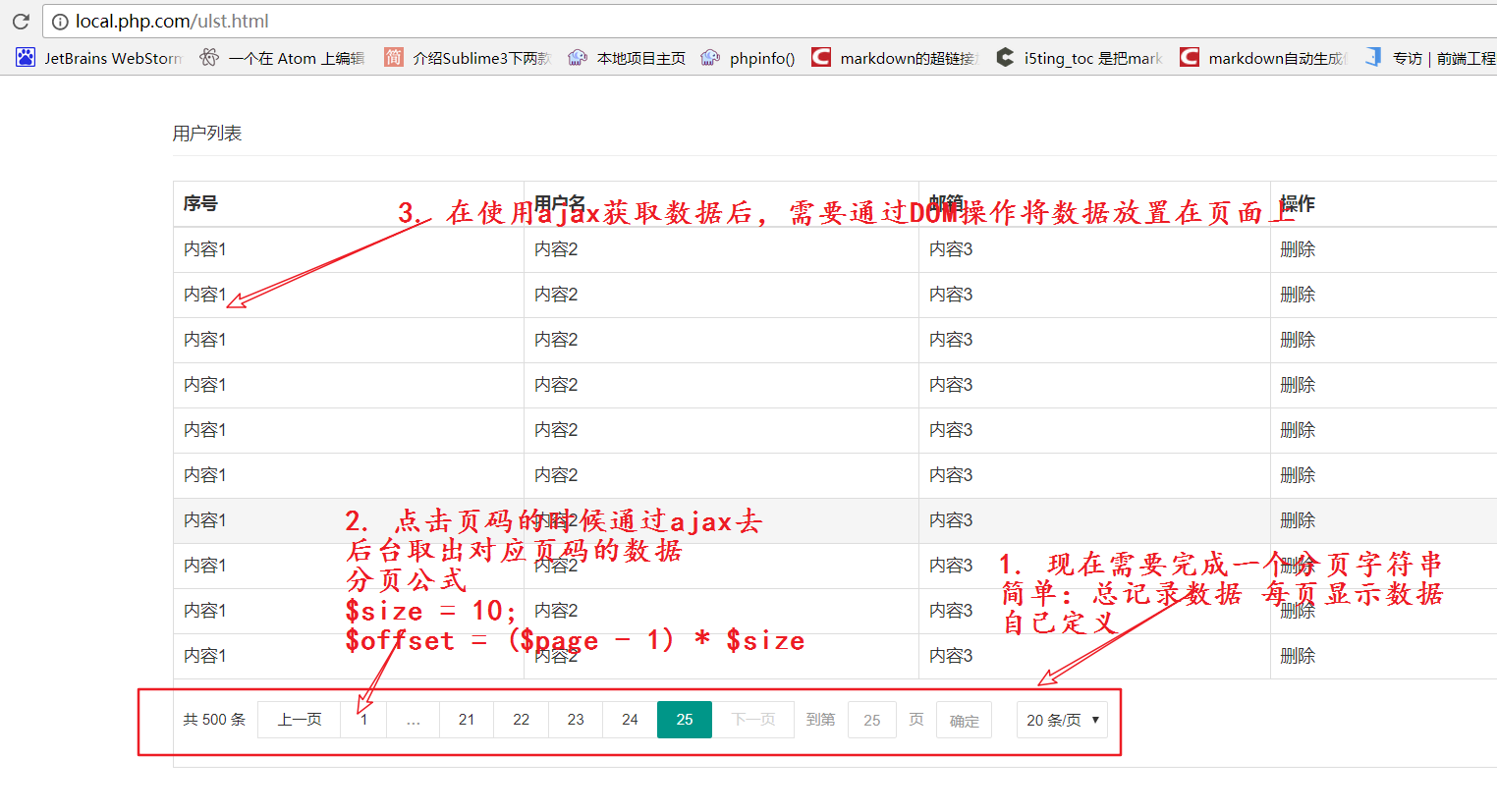Open the phpinfo() bookmark
Screen dimensions: 1497x812
pos(748,58)
